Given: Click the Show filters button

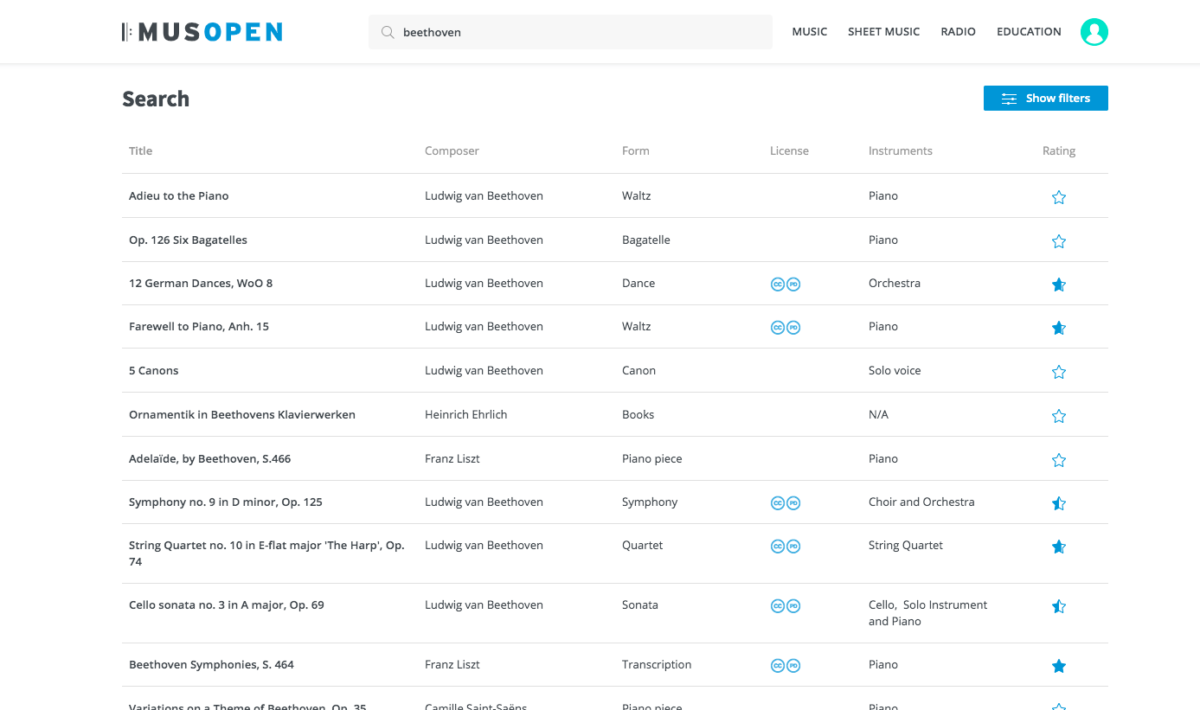Looking at the screenshot, I should 1046,98.
